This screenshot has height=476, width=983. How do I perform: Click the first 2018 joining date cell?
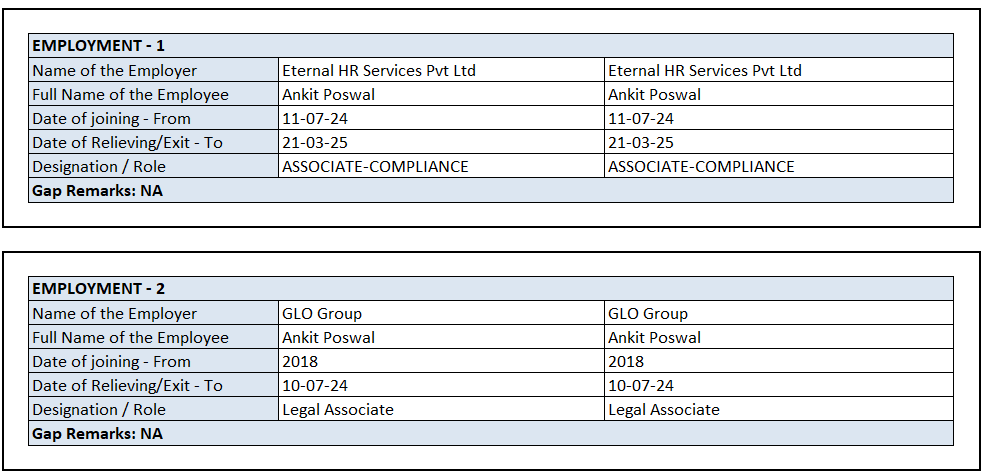[300, 362]
